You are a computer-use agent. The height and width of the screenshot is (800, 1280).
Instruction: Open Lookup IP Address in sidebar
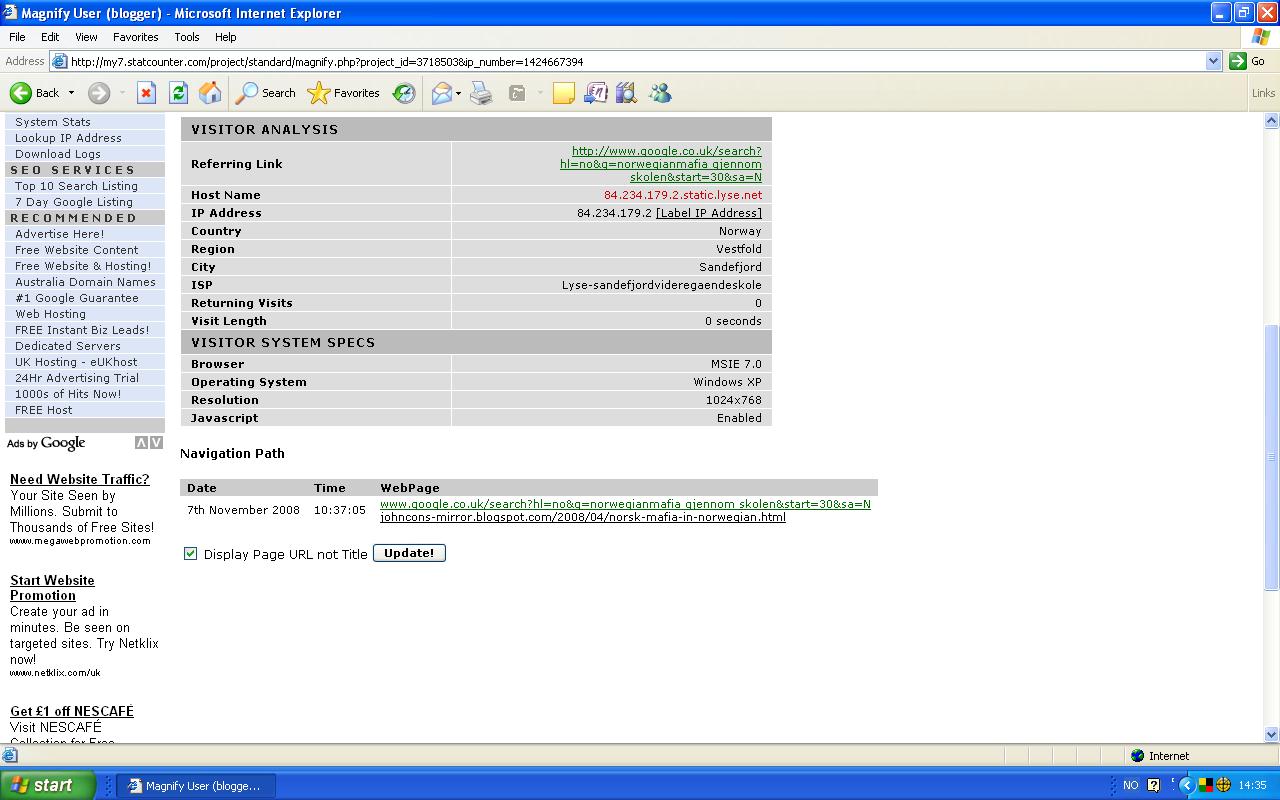pyautogui.click(x=68, y=138)
